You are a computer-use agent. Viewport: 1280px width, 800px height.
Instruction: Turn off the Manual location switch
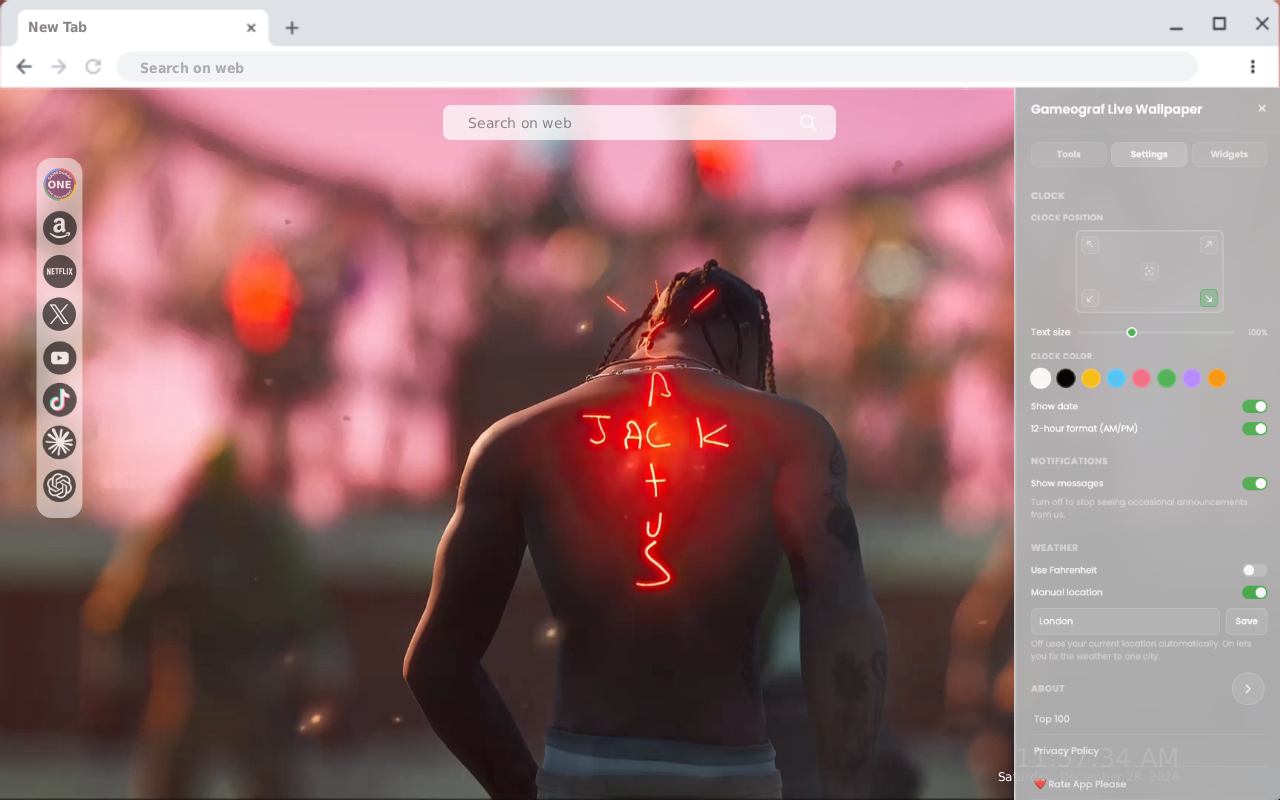point(1254,592)
